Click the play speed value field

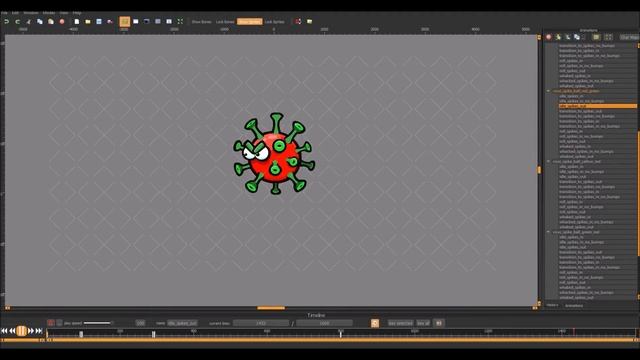click(x=140, y=323)
